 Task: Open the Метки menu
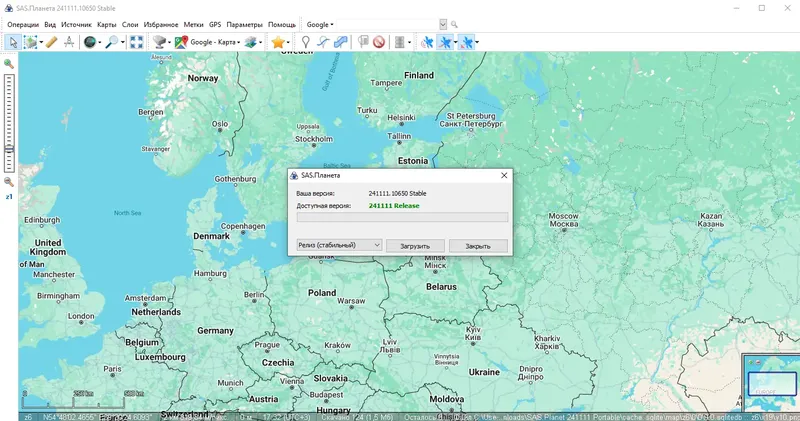pos(193,24)
